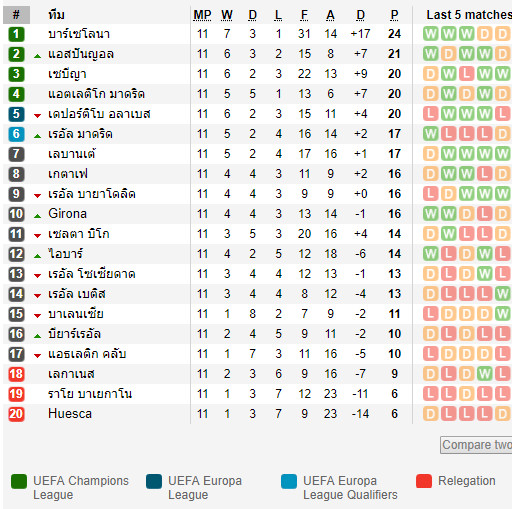The width and height of the screenshot is (512, 509).
Task: Click Huesca's first orange D result badge
Action: (x=430, y=414)
